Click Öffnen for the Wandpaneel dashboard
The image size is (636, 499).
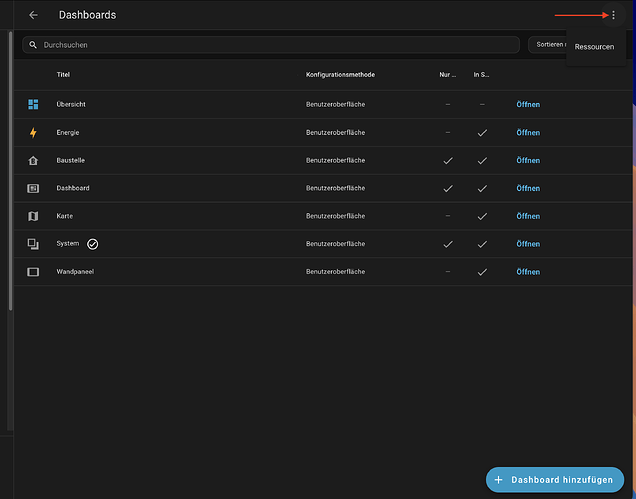528,272
